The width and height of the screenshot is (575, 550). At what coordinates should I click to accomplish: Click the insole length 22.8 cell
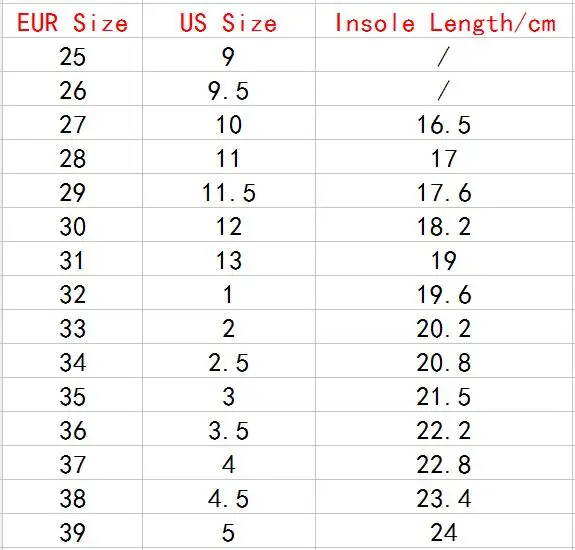click(x=444, y=463)
